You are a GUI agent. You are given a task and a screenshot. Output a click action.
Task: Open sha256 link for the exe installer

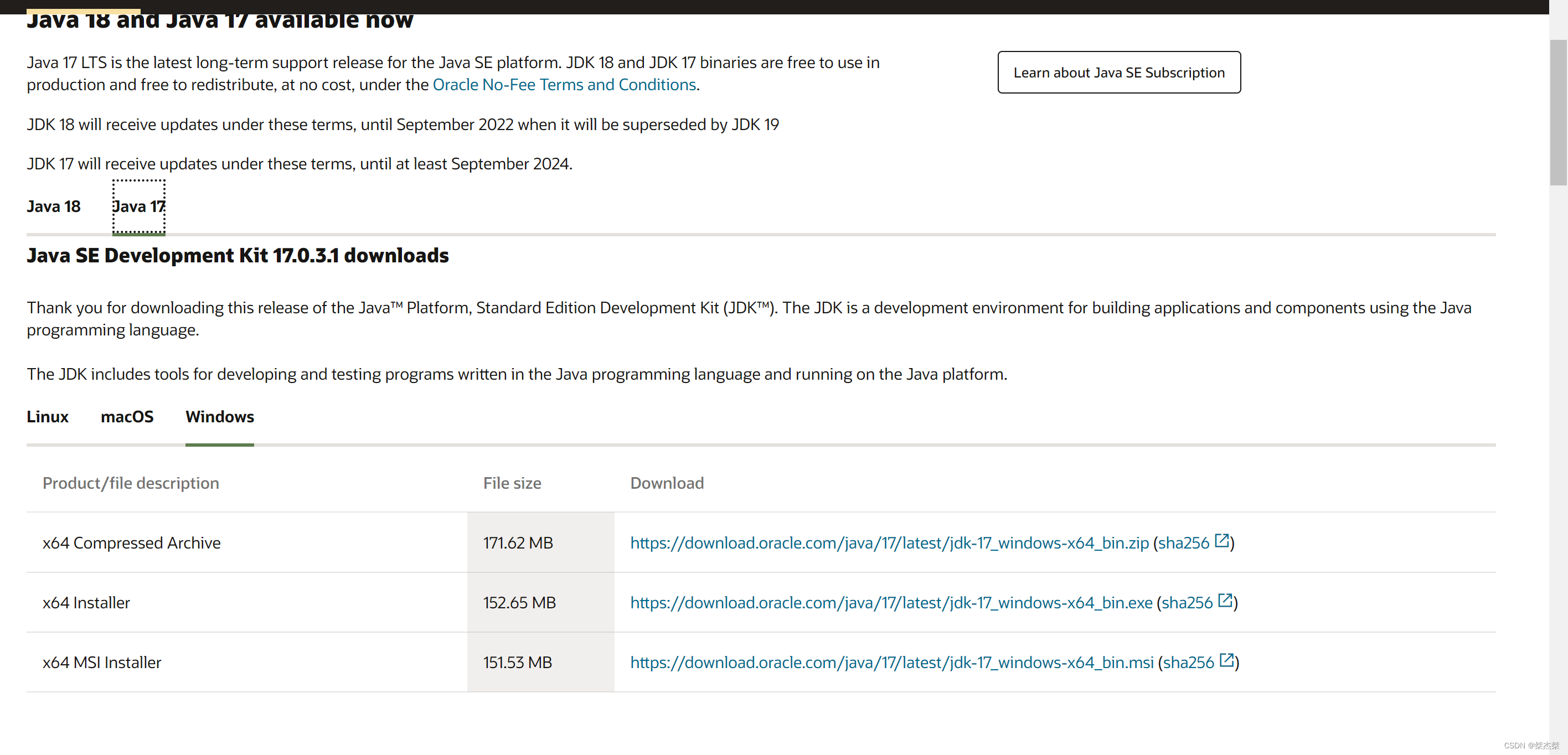click(1187, 602)
